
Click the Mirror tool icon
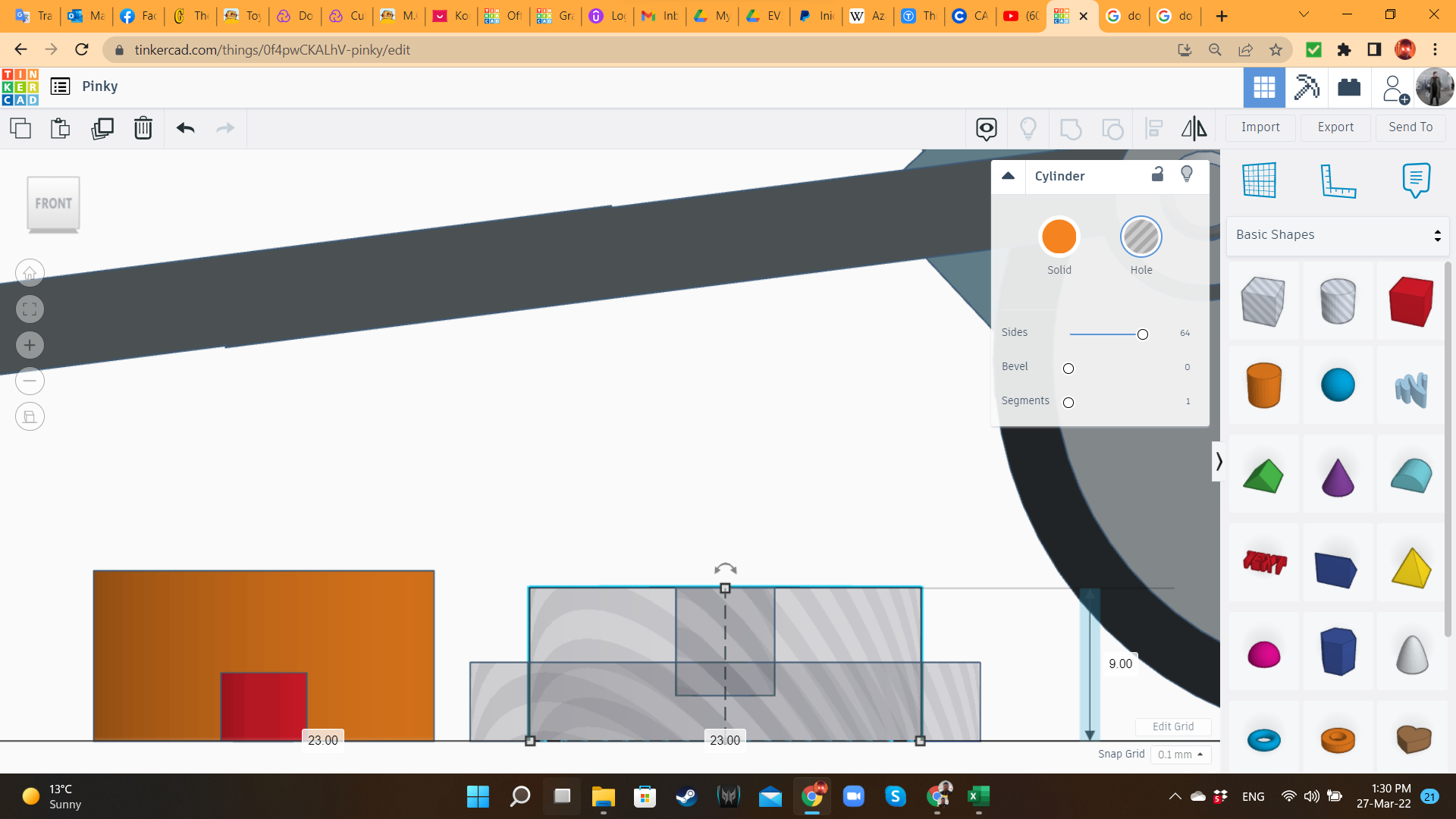pos(1194,128)
